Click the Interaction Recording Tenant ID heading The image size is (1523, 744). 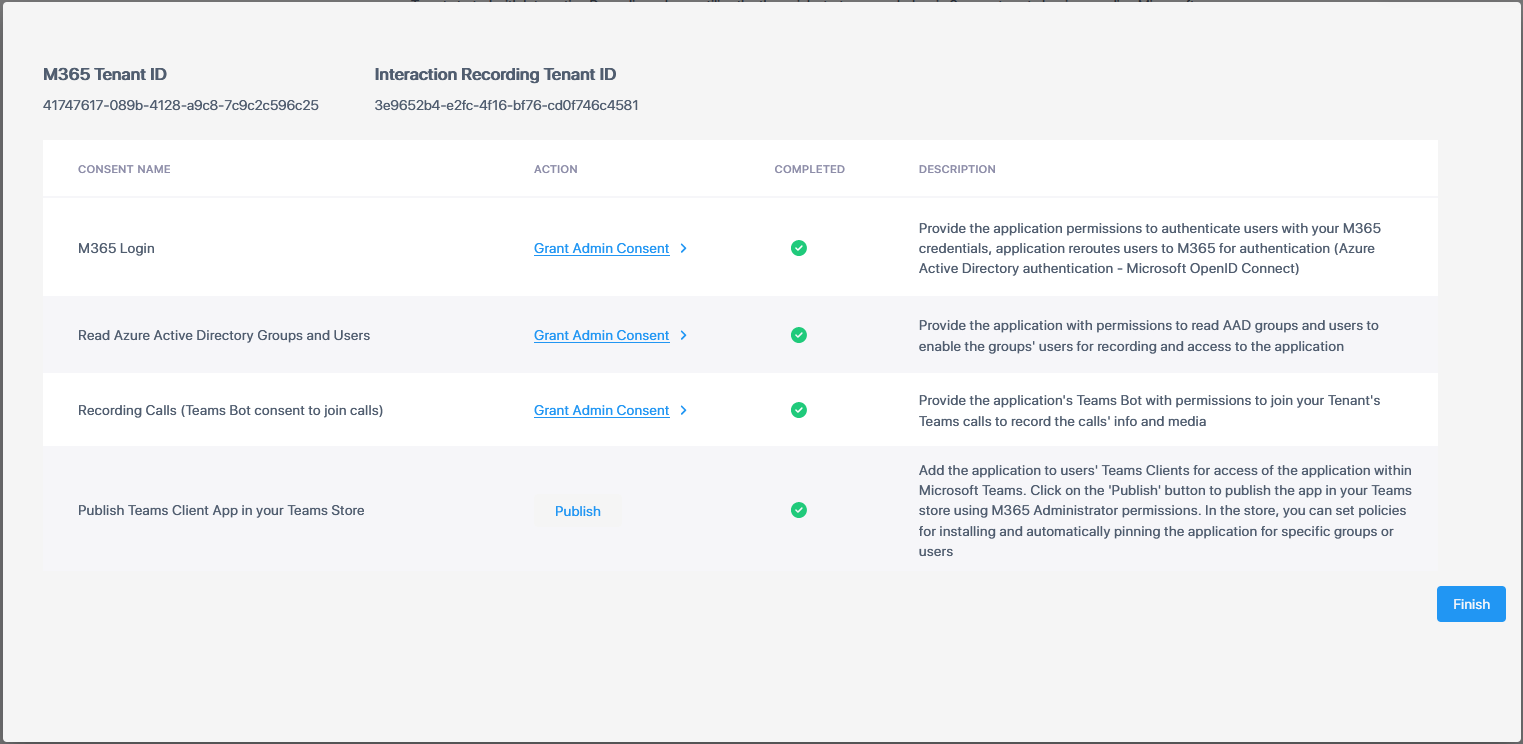click(495, 74)
